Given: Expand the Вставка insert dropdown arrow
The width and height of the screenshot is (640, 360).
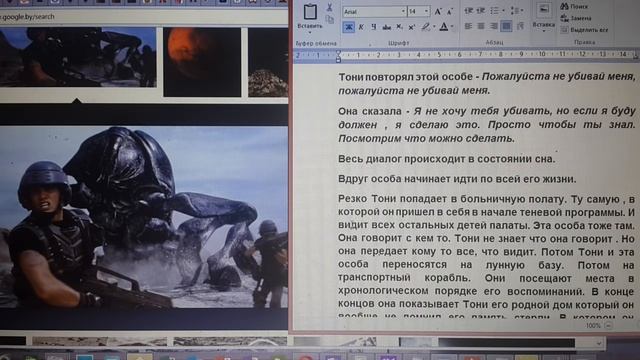Looking at the screenshot, I should coord(543,31).
